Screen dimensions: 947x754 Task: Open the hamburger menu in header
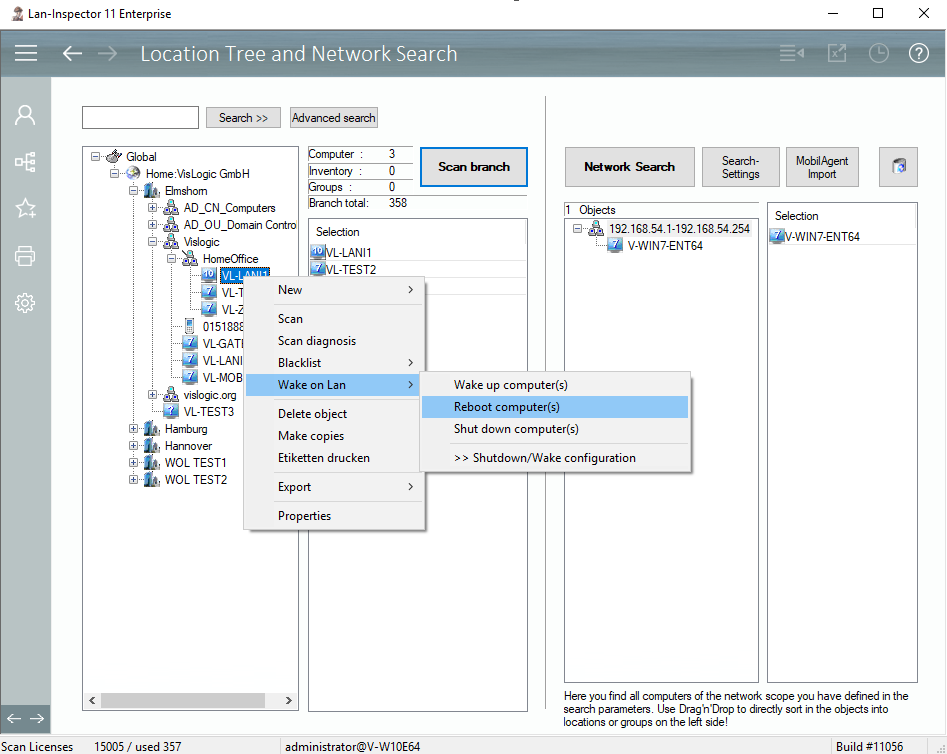(26, 53)
